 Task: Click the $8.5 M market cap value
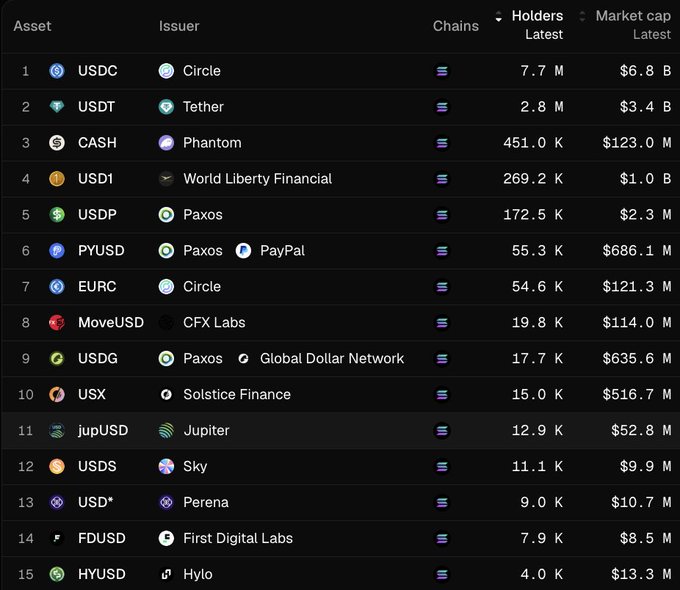click(645, 539)
